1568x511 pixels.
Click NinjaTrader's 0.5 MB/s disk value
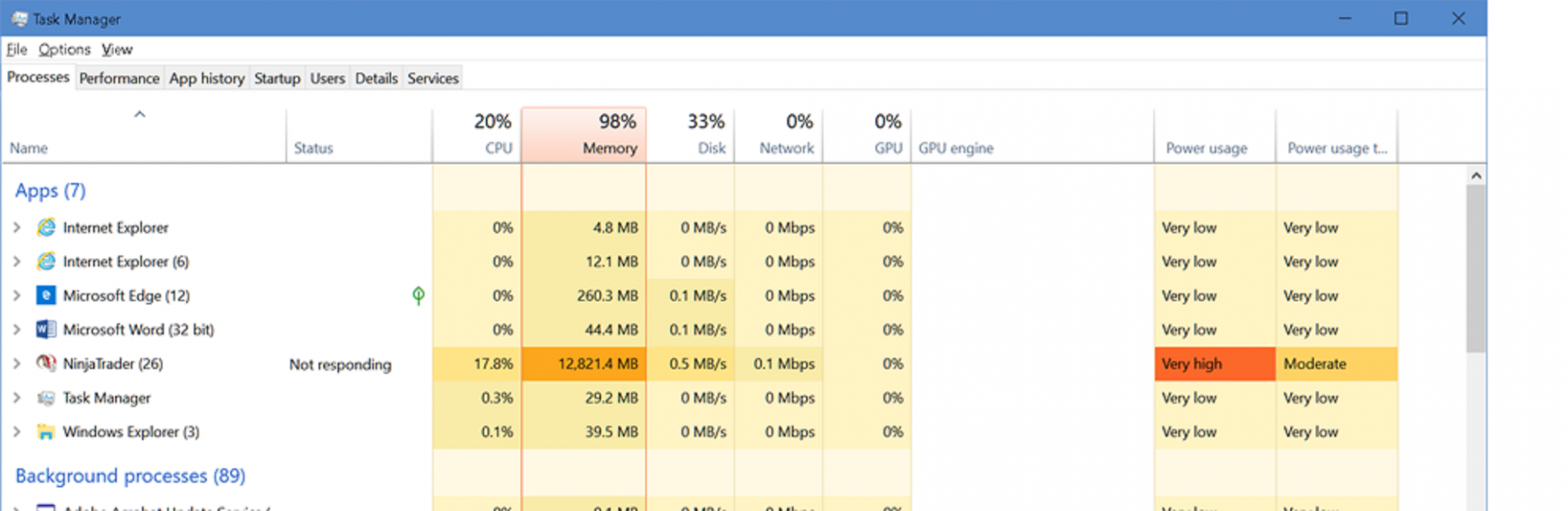coord(697,363)
